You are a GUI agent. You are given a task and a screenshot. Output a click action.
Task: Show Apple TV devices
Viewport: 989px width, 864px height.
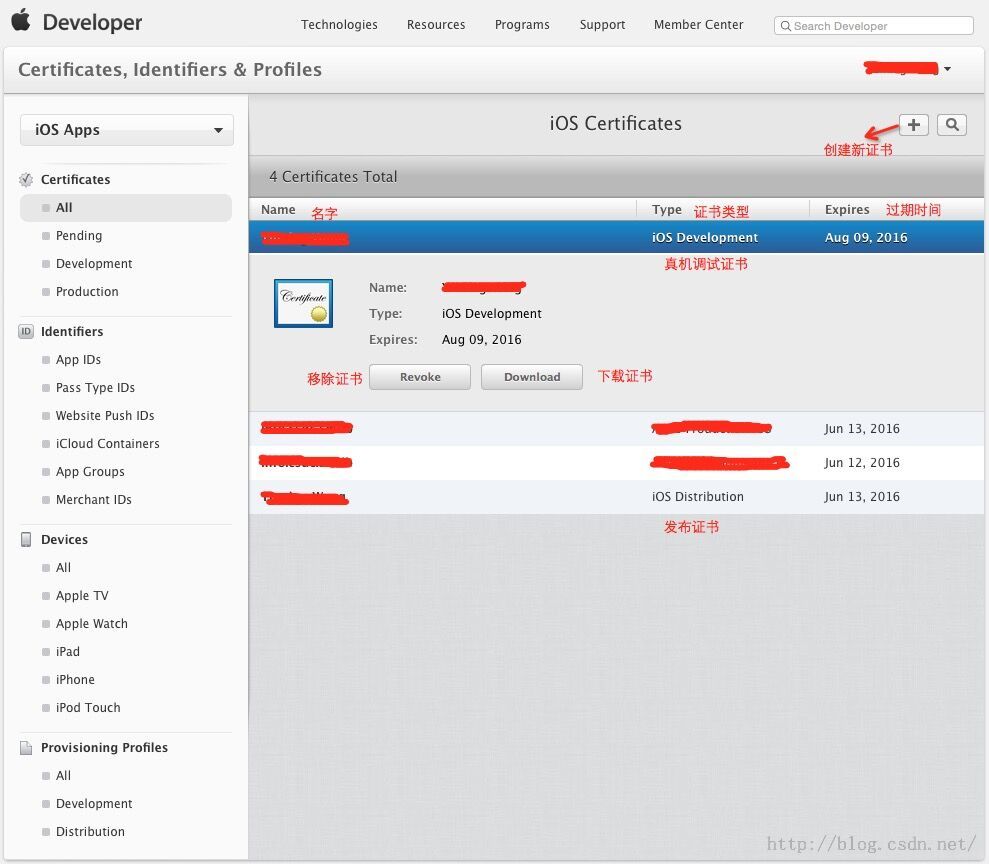point(82,596)
